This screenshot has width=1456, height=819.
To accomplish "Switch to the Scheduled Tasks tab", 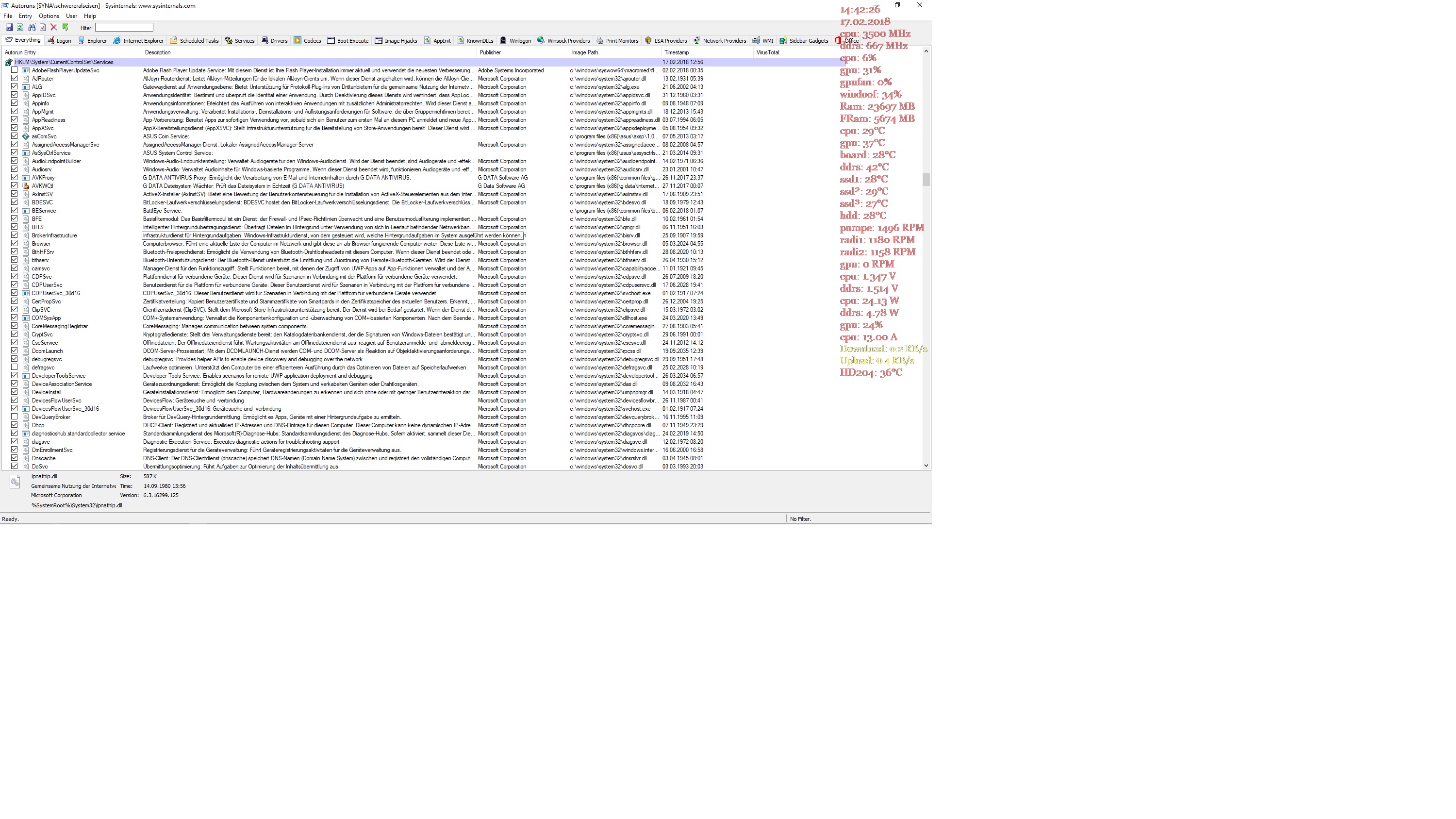I will (195, 41).
